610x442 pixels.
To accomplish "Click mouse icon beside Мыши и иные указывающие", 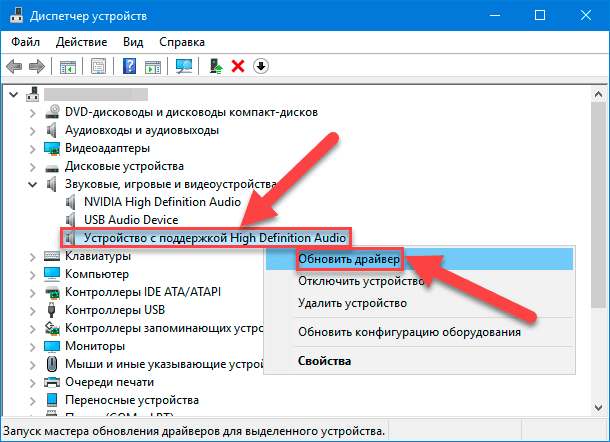I will [52, 364].
